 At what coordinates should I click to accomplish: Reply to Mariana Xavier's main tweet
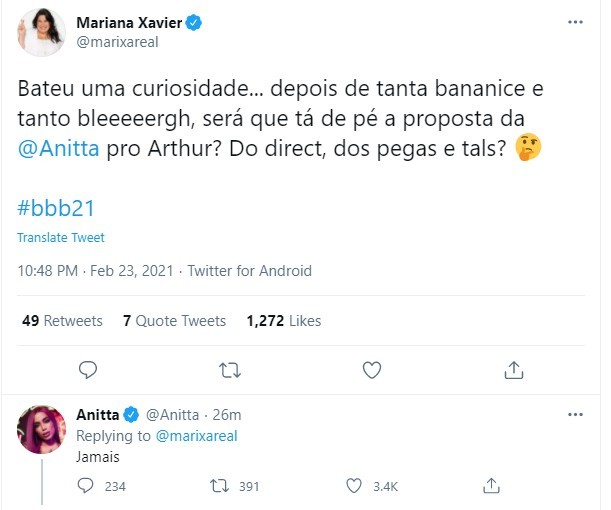(x=88, y=370)
